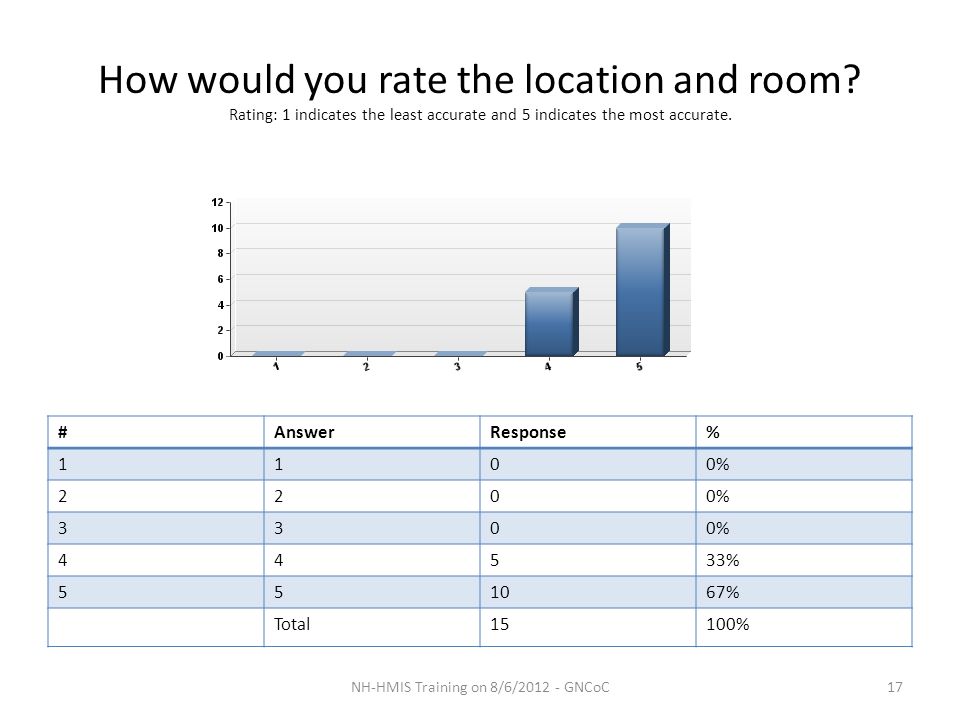
Task: Select the flat bar for rating 1
Action: pos(278,354)
